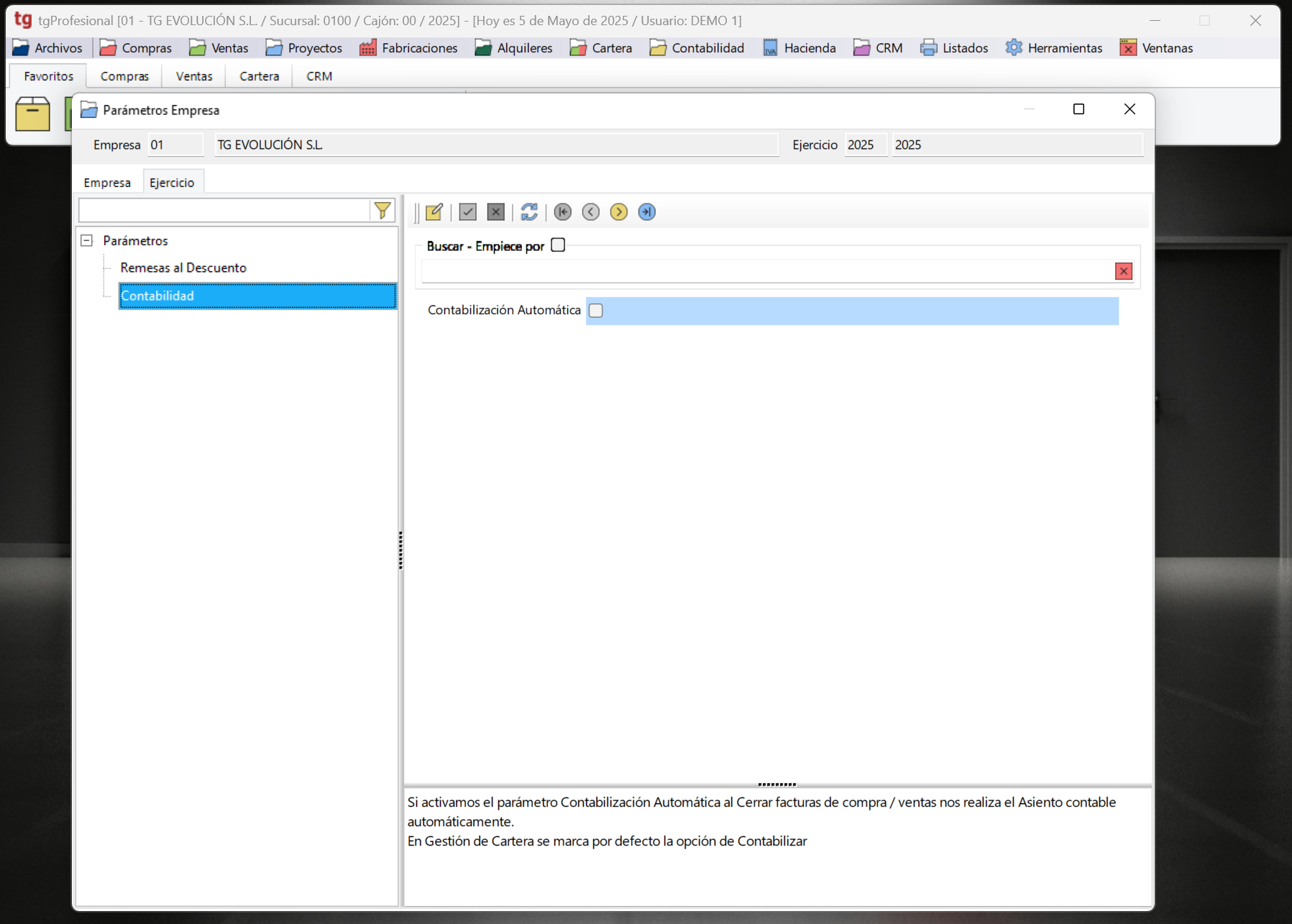Viewport: 1292px width, 924px height.
Task: Go to last record blue icon
Action: pos(647,212)
